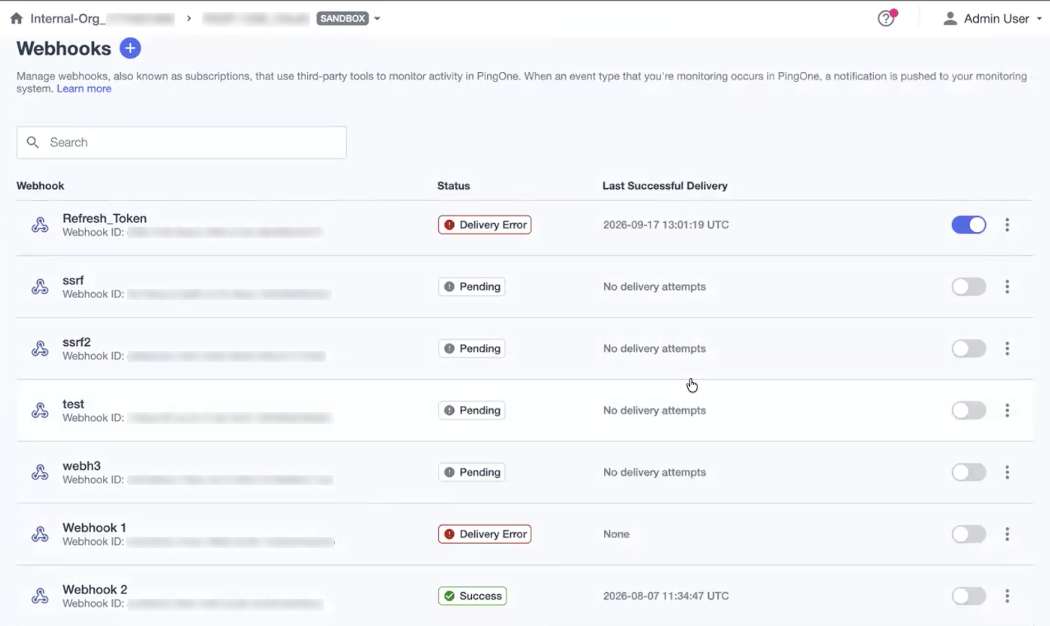The height and width of the screenshot is (626, 1050).
Task: Expand the Admin User dropdown arrow
Action: coord(1039,19)
